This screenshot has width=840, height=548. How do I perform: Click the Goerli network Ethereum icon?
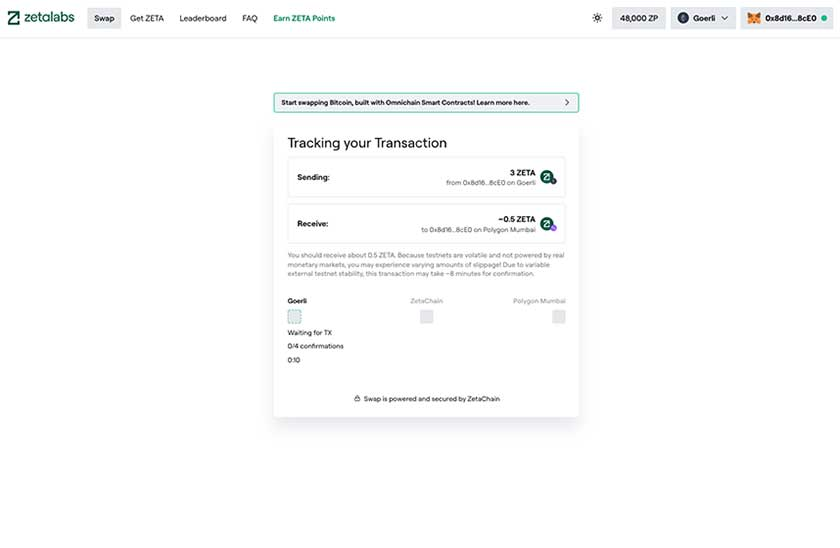click(x=683, y=18)
